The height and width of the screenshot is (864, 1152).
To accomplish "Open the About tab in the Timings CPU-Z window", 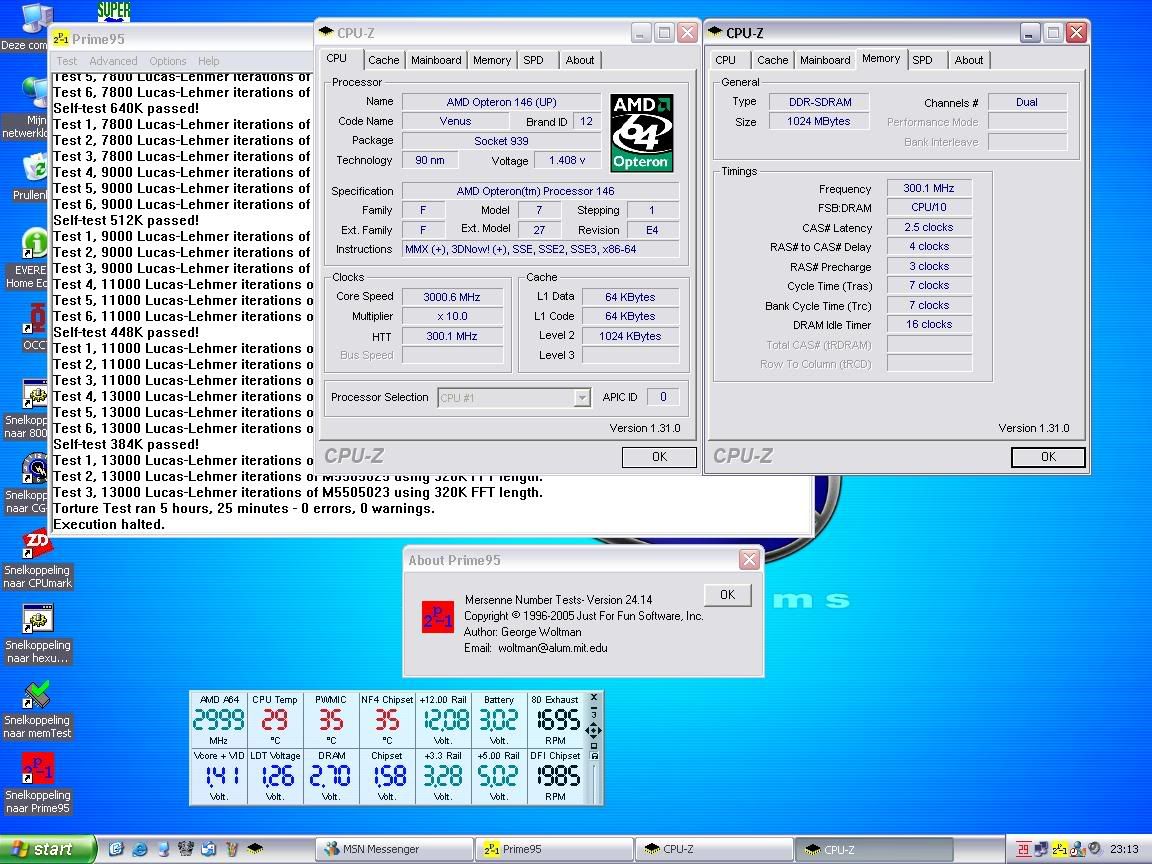I will coord(969,60).
